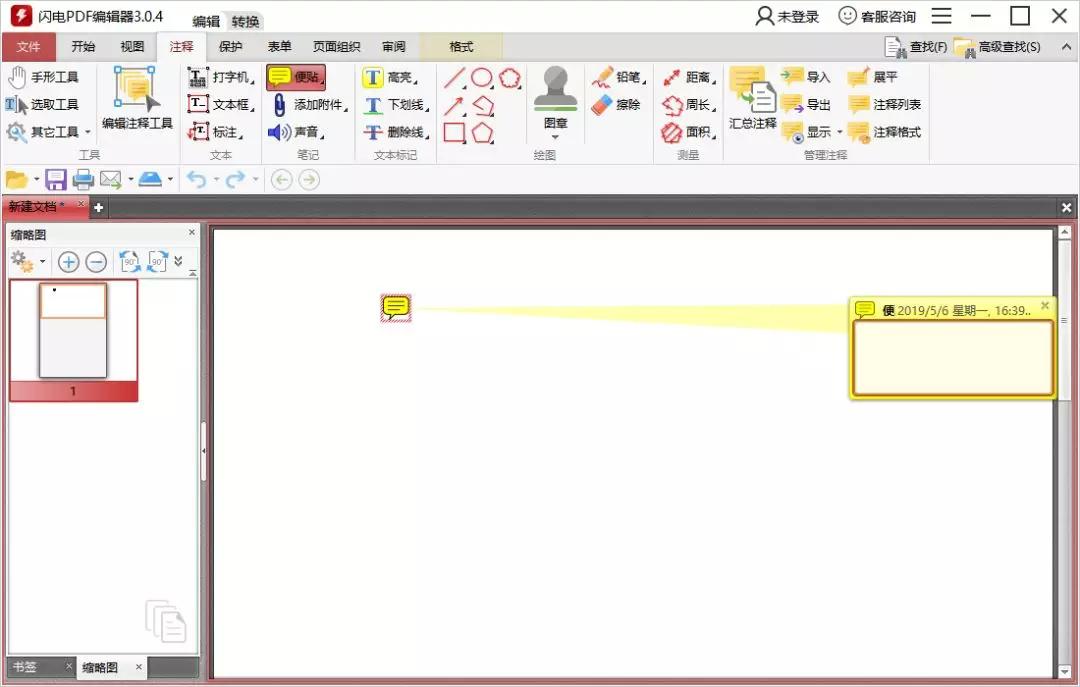Select the cloud shape drawing tool
This screenshot has height=687, width=1080.
click(x=510, y=77)
